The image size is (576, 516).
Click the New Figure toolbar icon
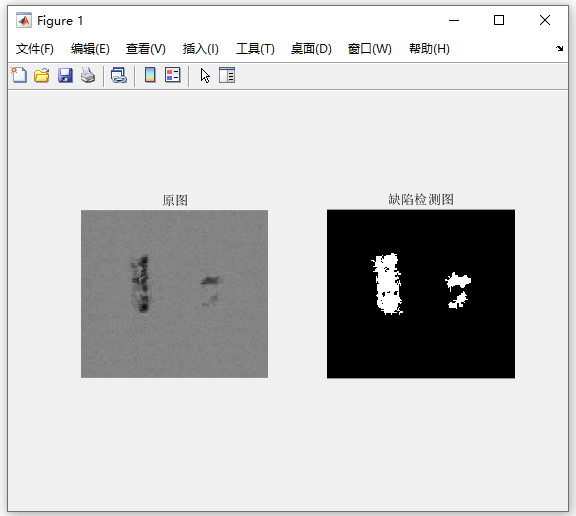(x=19, y=75)
